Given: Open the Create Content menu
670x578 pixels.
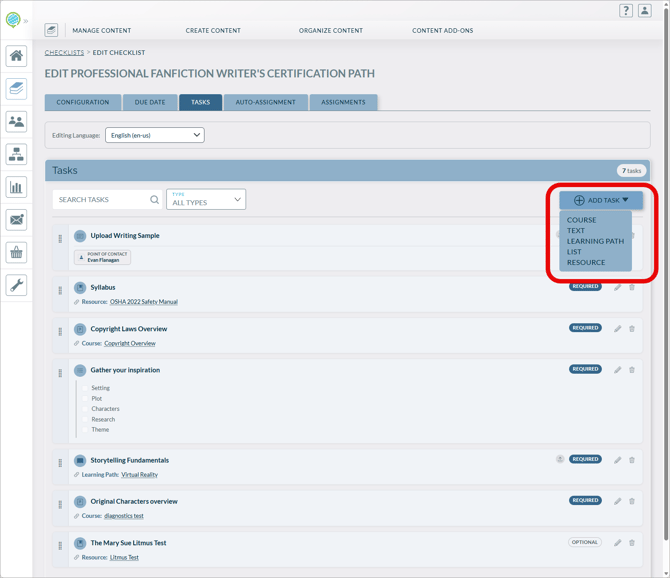Looking at the screenshot, I should [x=213, y=30].
